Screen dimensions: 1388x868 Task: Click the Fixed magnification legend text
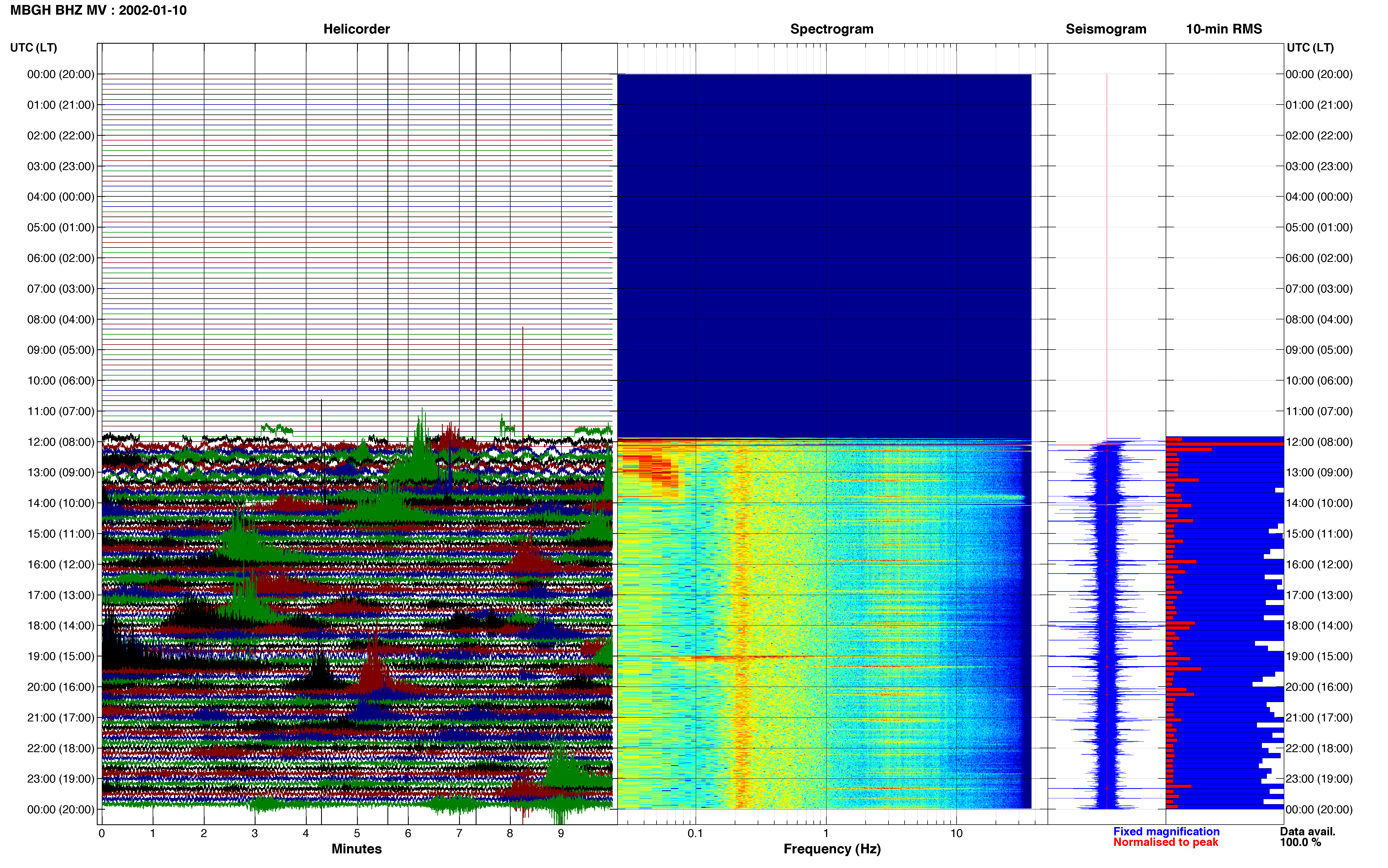[x=1166, y=831]
